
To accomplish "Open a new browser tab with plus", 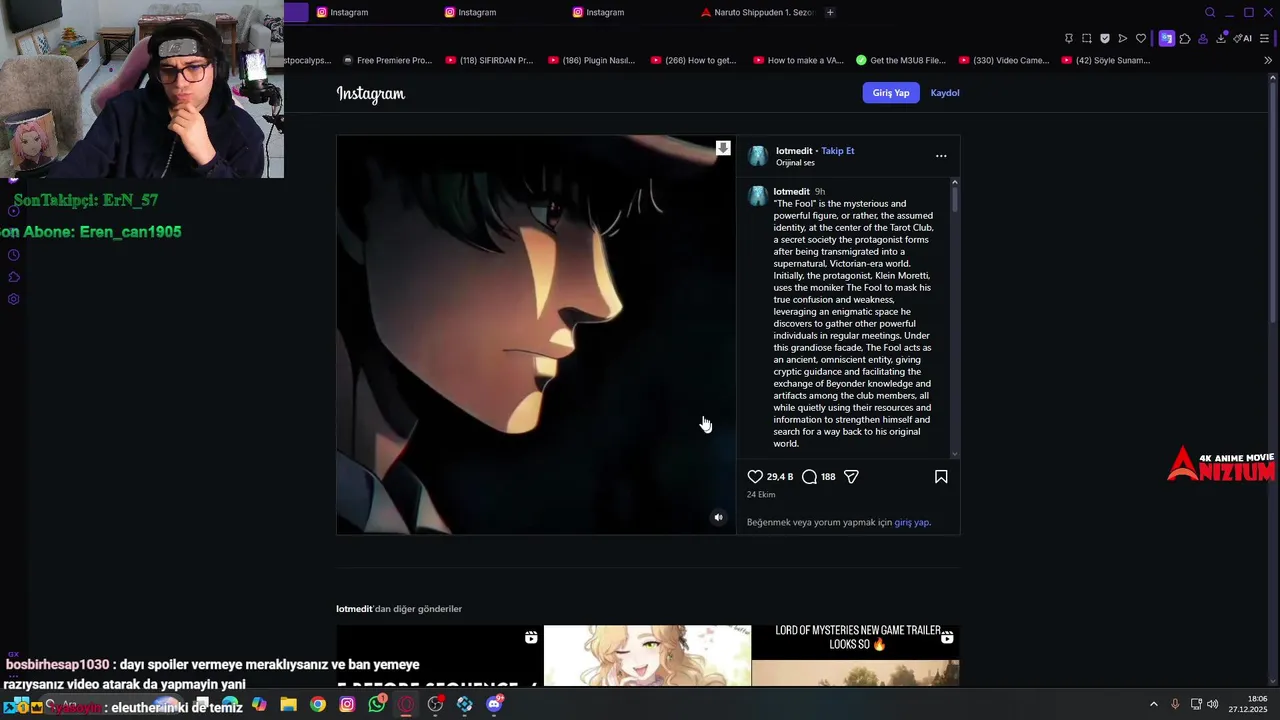I will (830, 12).
